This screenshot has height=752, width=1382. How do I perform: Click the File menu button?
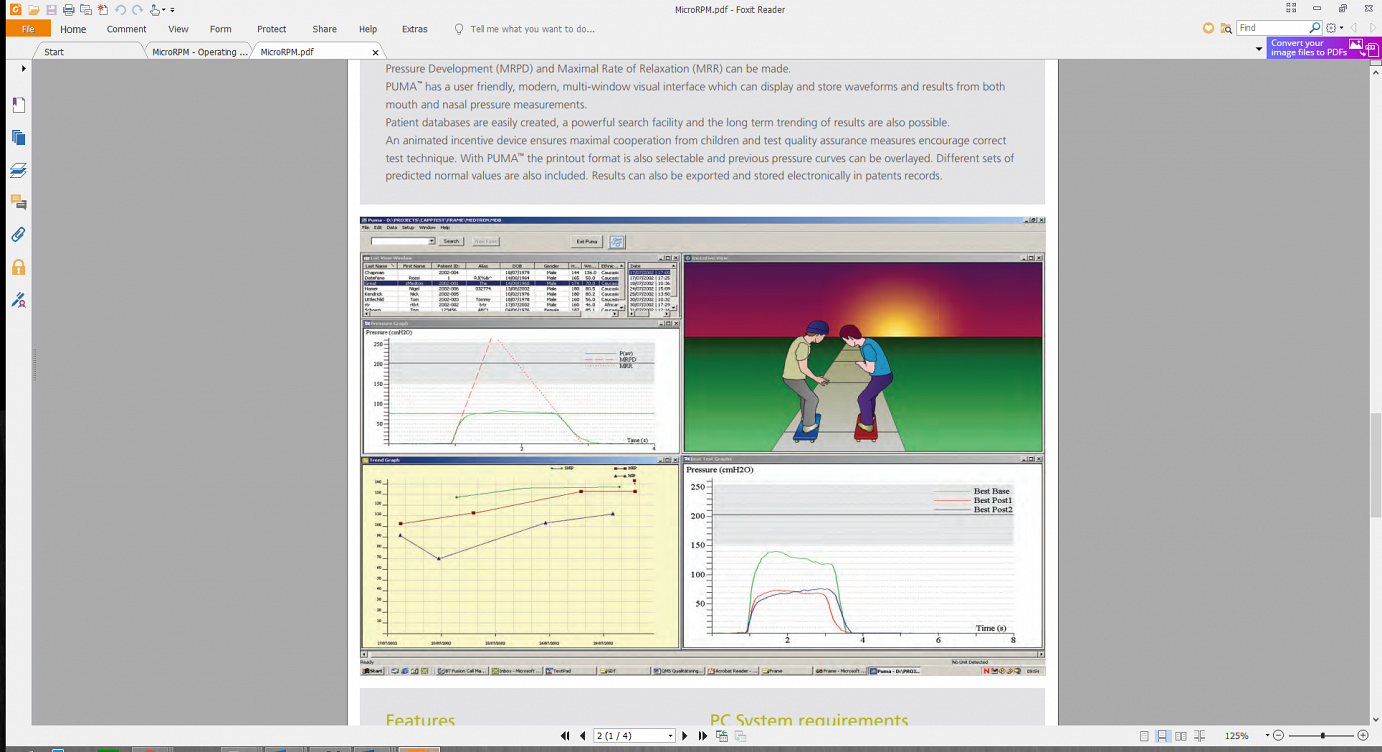27,29
